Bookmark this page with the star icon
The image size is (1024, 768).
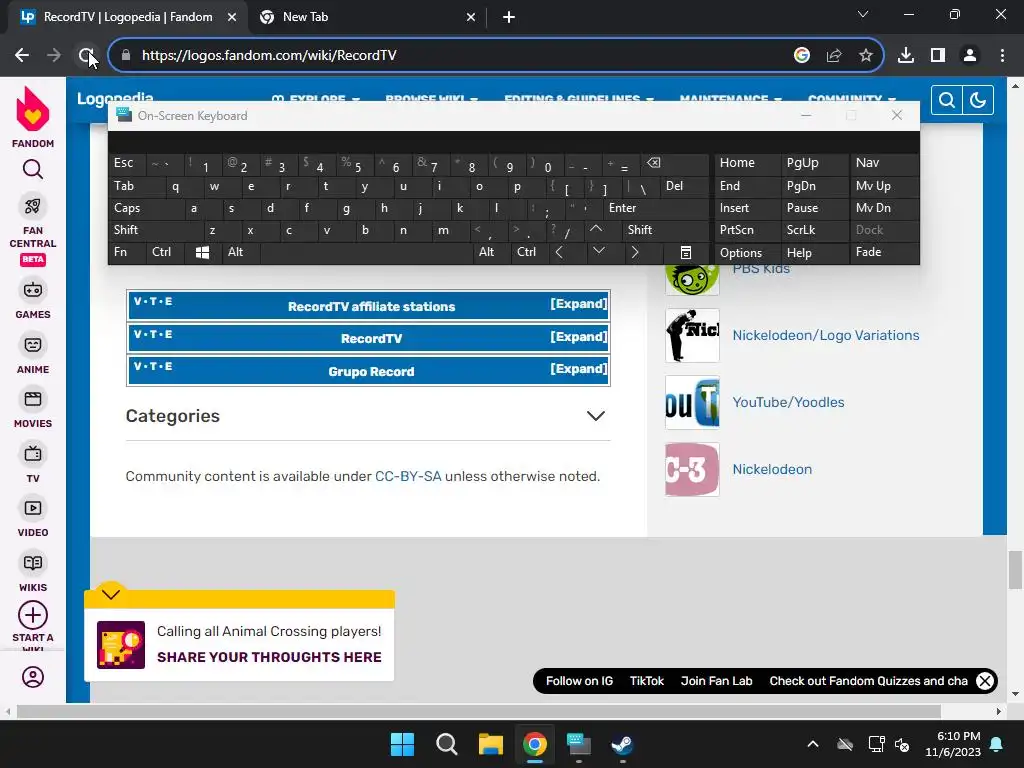[x=865, y=56]
